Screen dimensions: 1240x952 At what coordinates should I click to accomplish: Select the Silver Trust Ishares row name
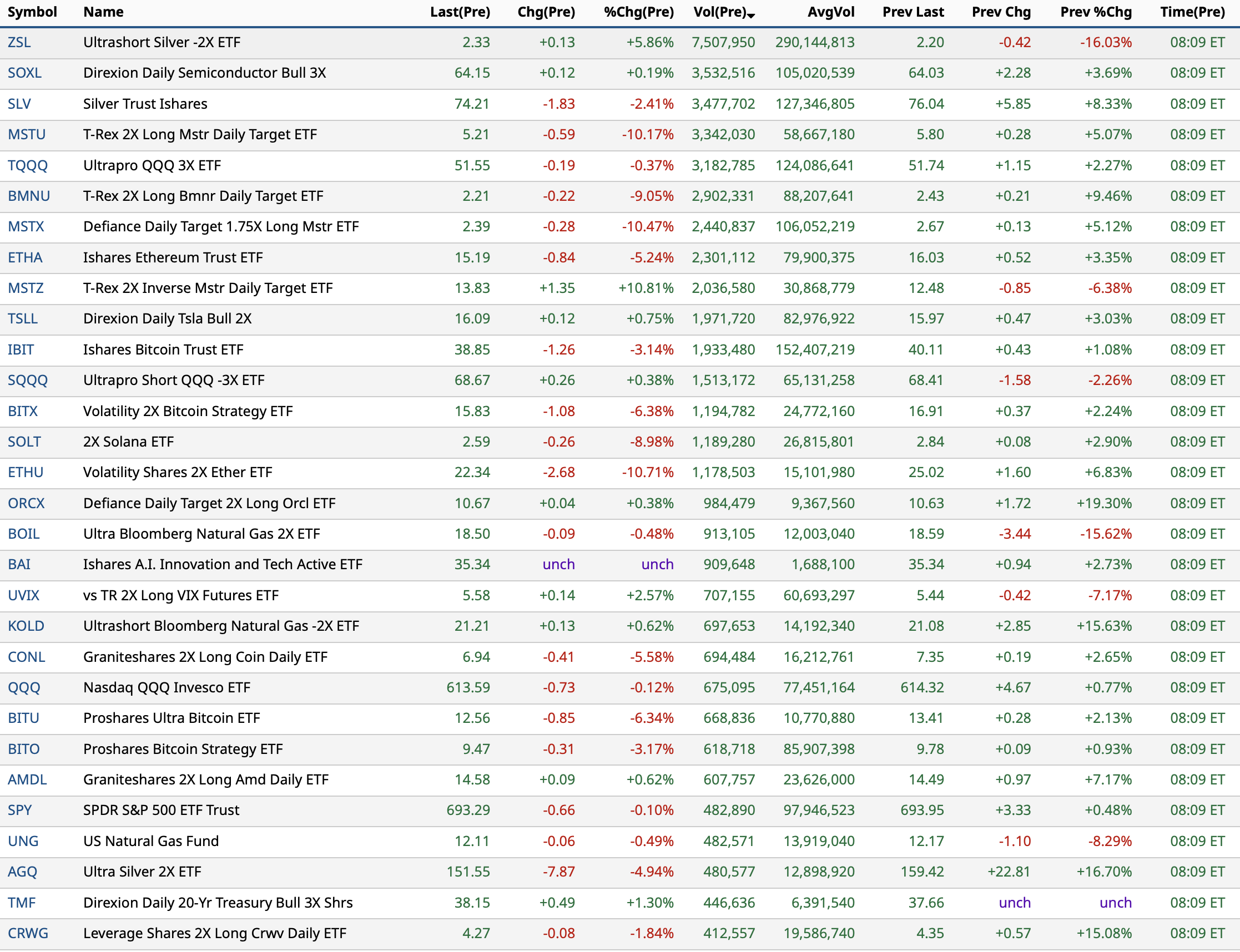click(145, 104)
